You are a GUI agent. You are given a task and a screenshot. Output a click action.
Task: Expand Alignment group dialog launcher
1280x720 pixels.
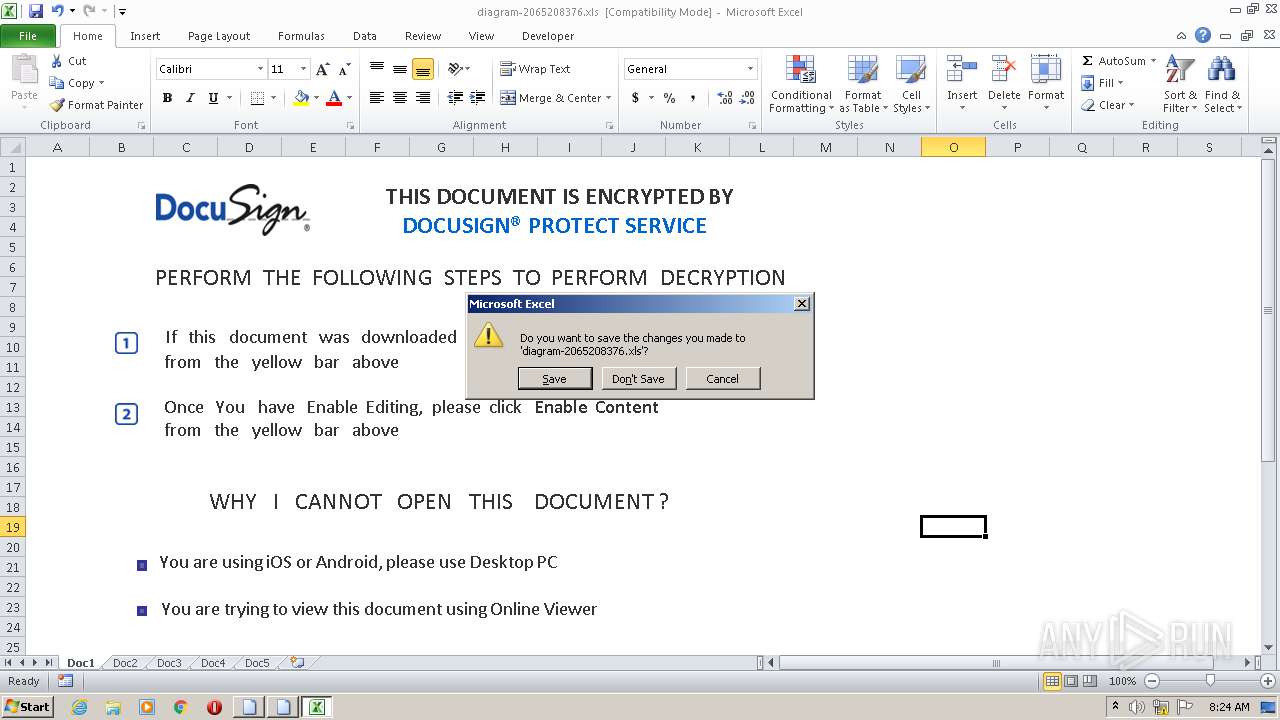[609, 126]
